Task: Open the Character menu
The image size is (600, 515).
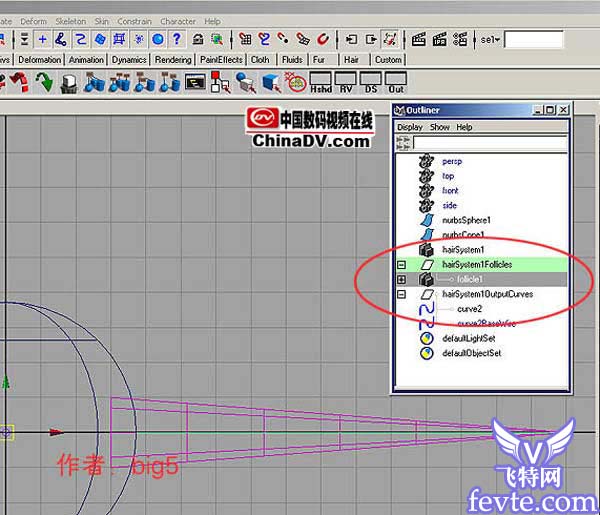Action: point(178,21)
